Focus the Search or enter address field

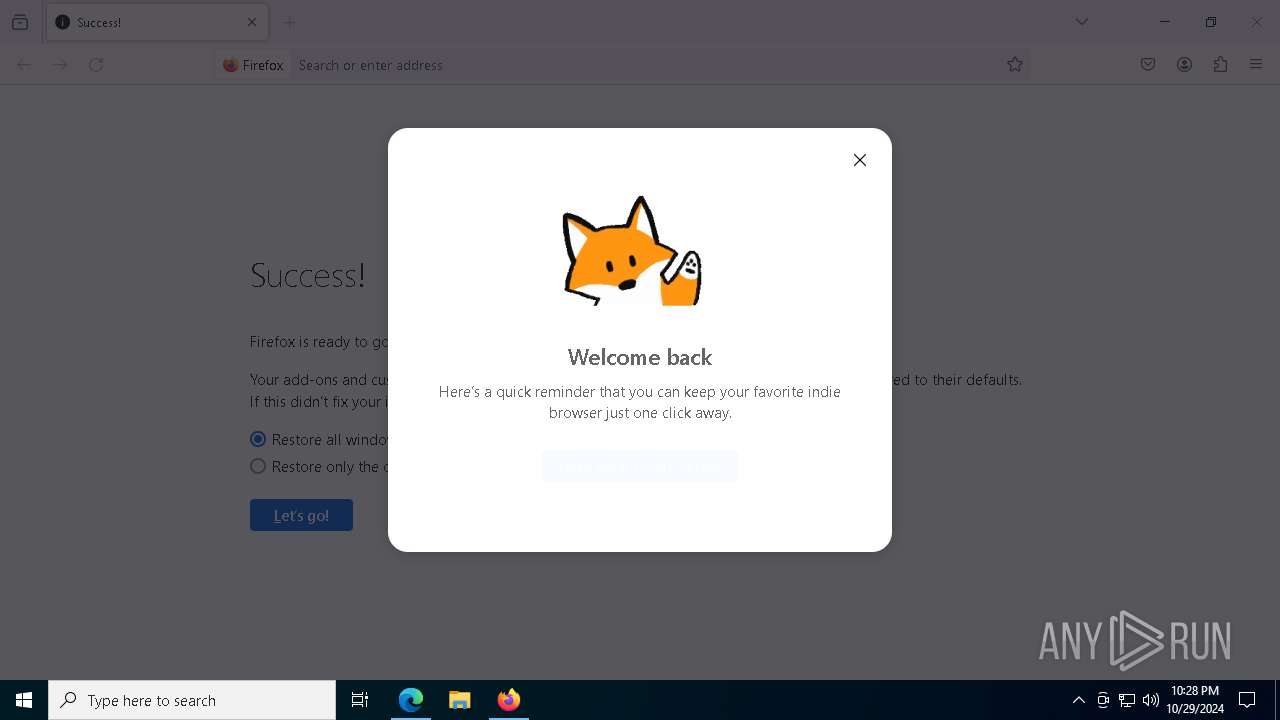[645, 65]
